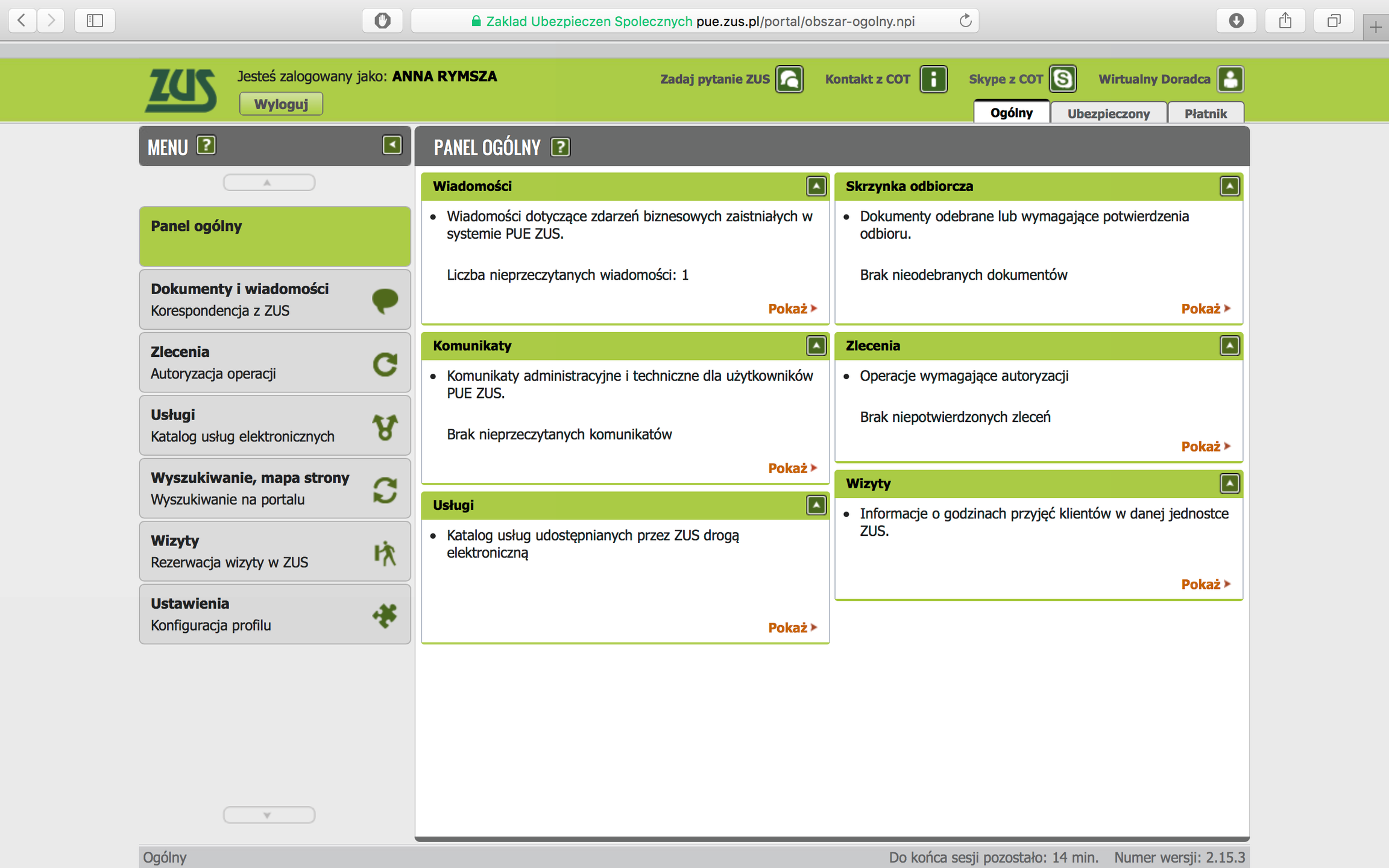
Task: Click 'Brak nieprzeczytanych komunikatów' text
Action: (x=559, y=435)
